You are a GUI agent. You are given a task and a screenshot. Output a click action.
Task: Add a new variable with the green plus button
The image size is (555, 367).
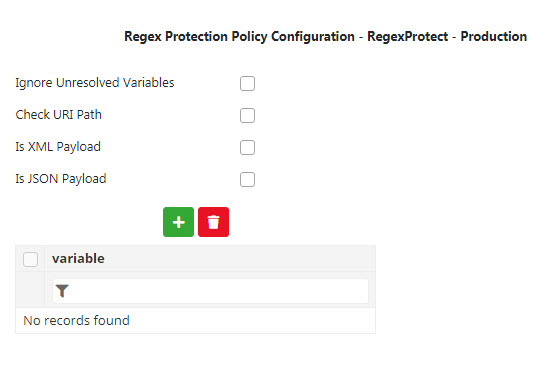(178, 222)
